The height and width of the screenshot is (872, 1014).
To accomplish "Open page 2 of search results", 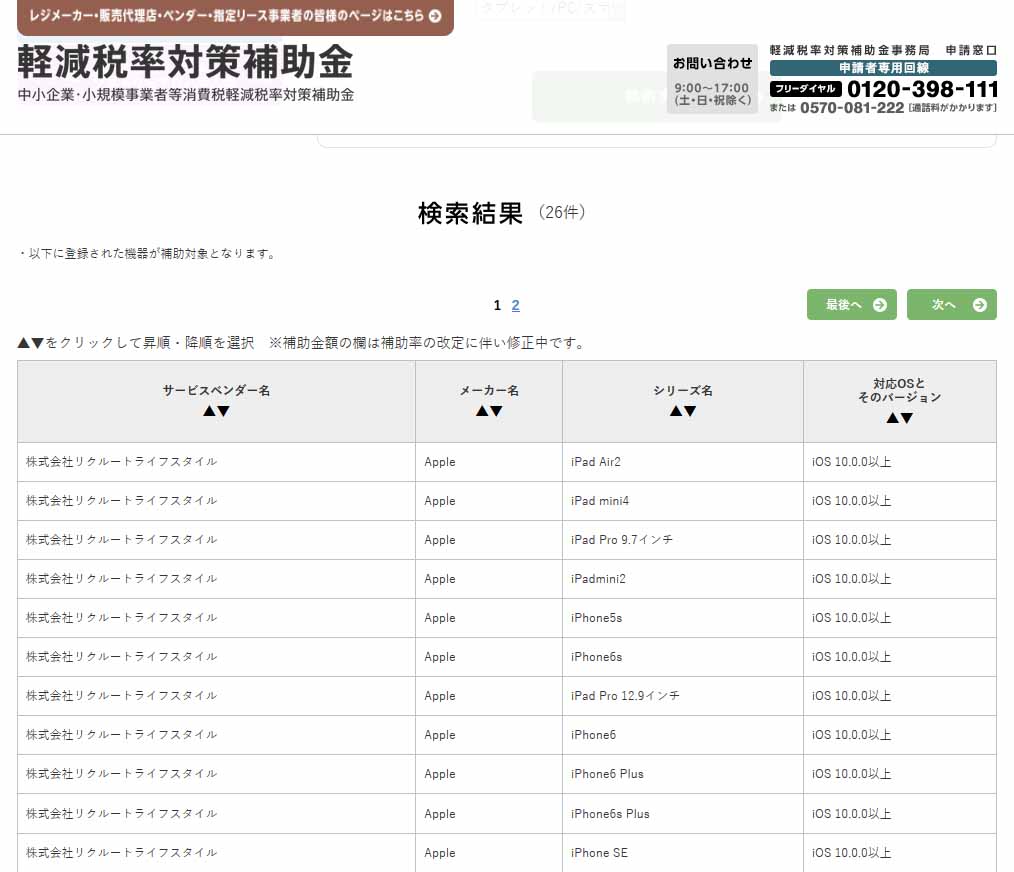I will pos(515,305).
